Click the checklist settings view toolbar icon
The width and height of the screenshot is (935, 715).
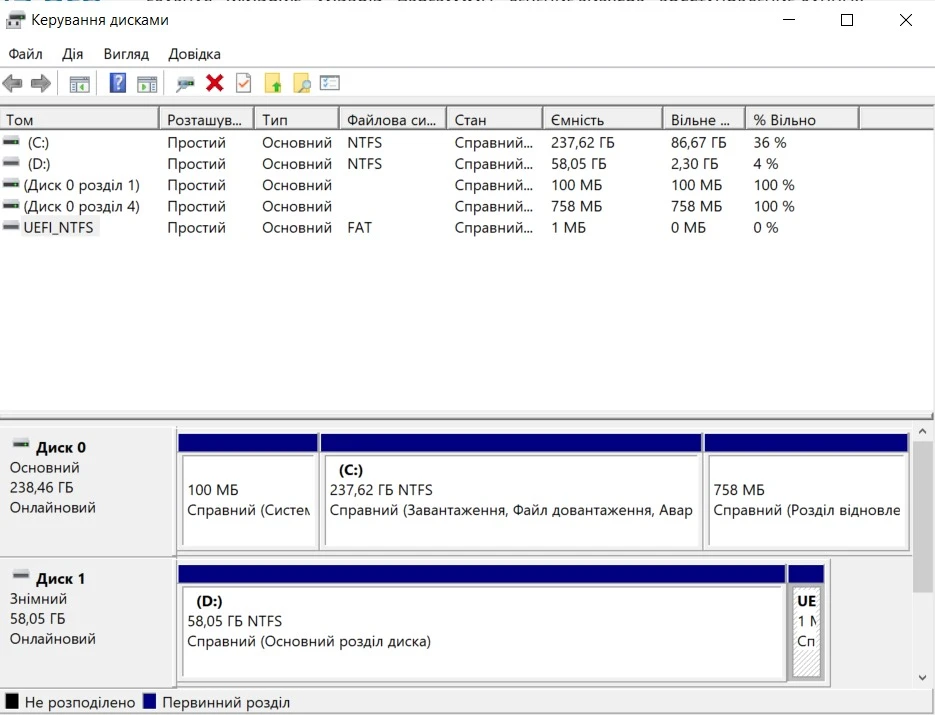coord(330,84)
